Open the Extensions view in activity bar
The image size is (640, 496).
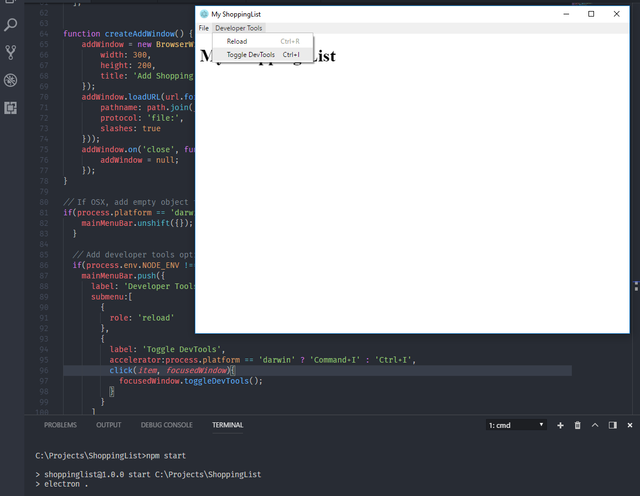11,108
